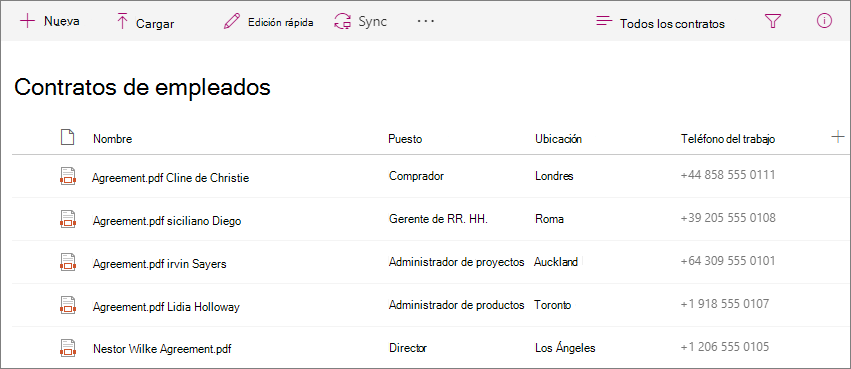Click phone number +64 309 555 0101
851x369 pixels.
pyautogui.click(x=728, y=260)
